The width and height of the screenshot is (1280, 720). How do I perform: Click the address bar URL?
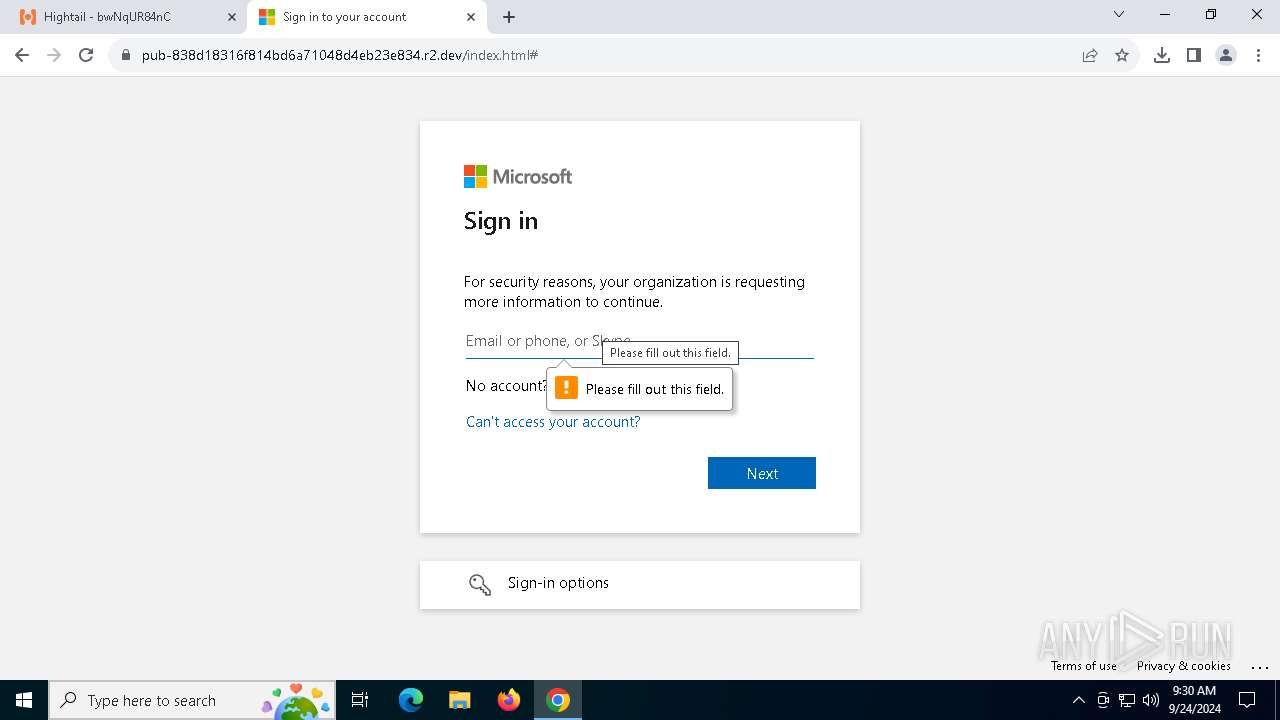(340, 55)
